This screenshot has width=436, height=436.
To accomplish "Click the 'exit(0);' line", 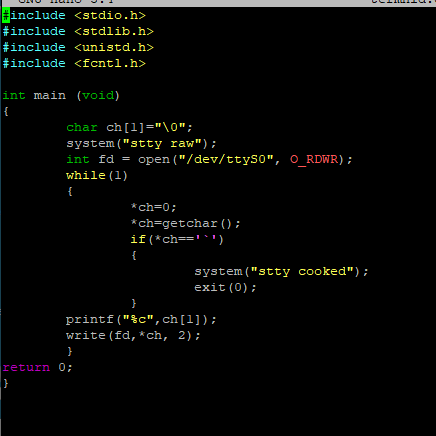I will [x=225, y=287].
